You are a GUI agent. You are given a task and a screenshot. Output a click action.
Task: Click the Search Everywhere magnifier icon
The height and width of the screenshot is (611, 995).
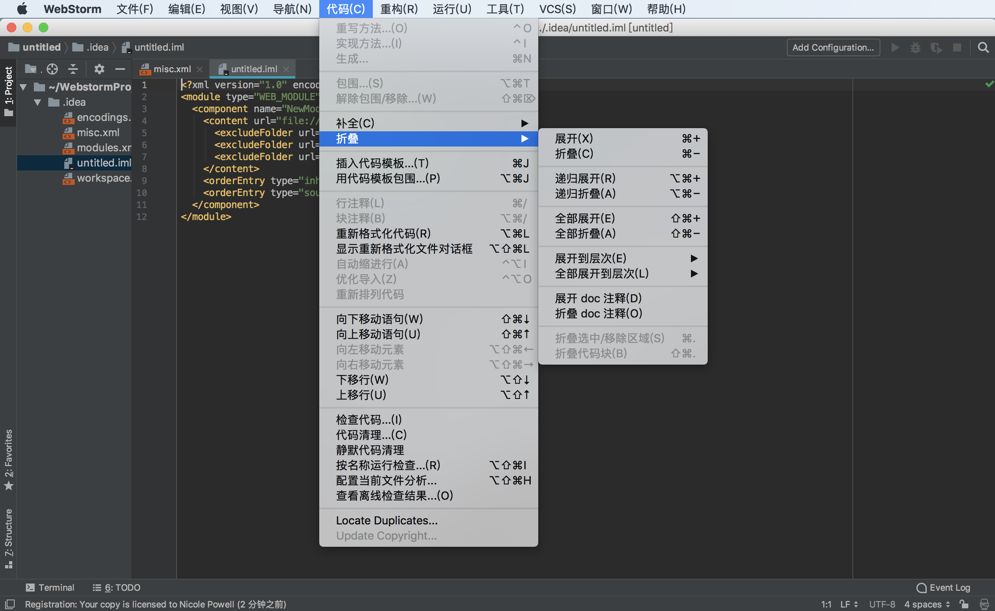point(983,48)
